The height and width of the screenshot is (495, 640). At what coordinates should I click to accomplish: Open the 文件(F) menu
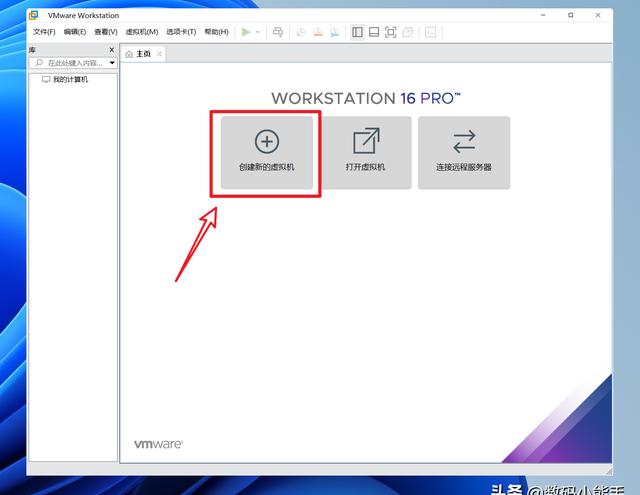click(44, 32)
